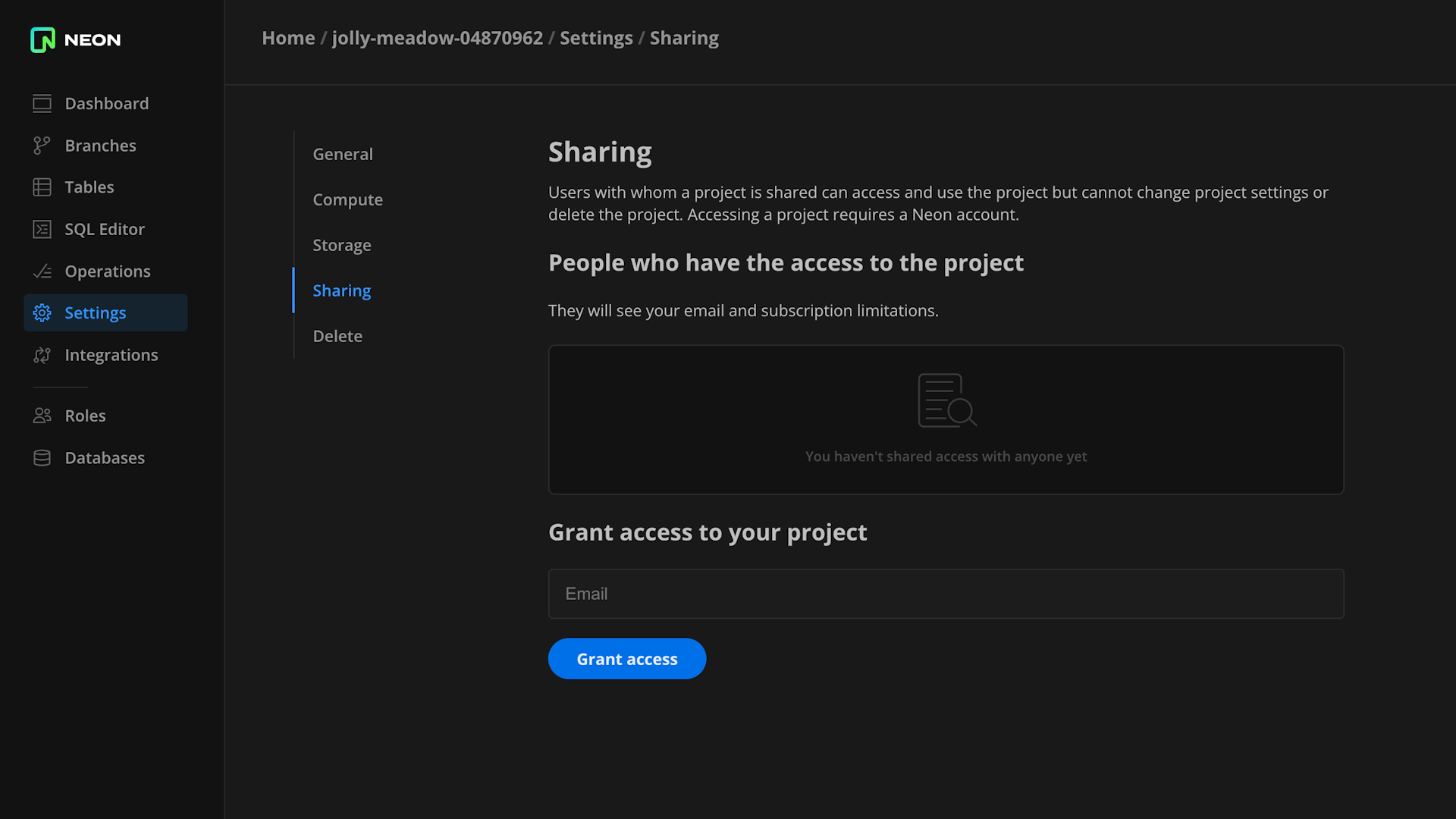Select the Branches icon in sidebar
This screenshot has height=819, width=1456.
41,145
